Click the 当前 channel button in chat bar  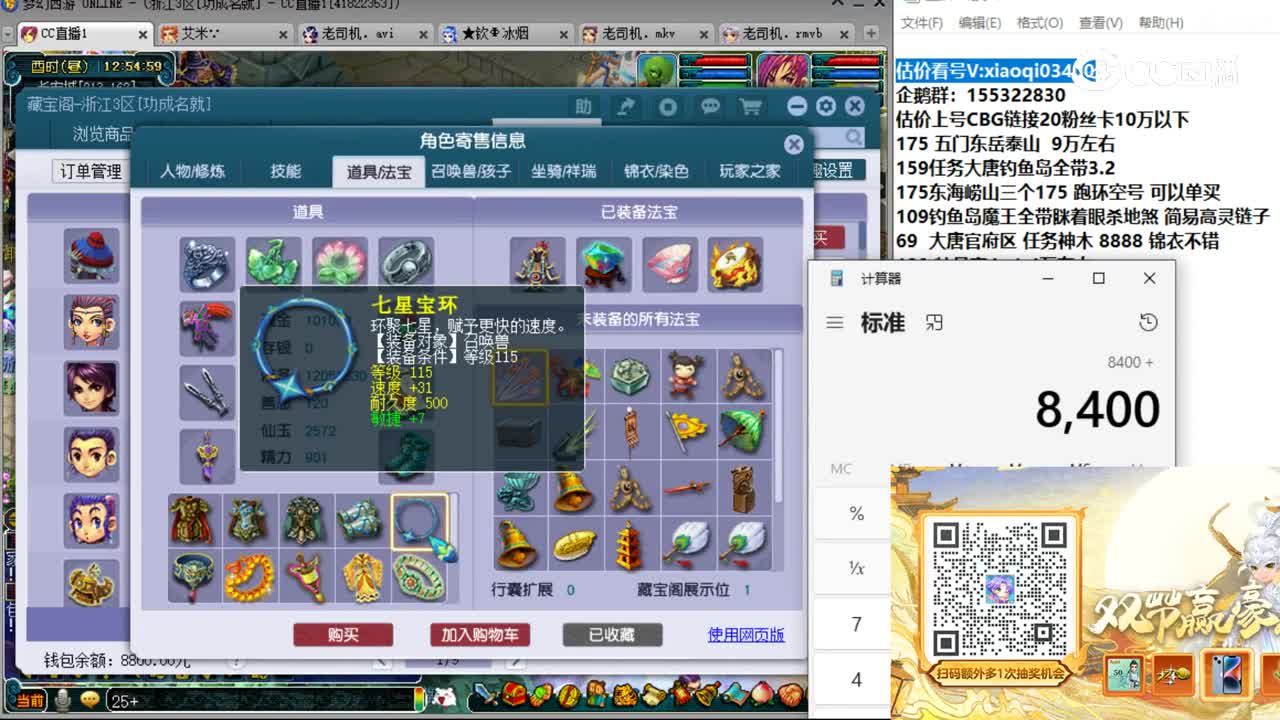point(30,701)
